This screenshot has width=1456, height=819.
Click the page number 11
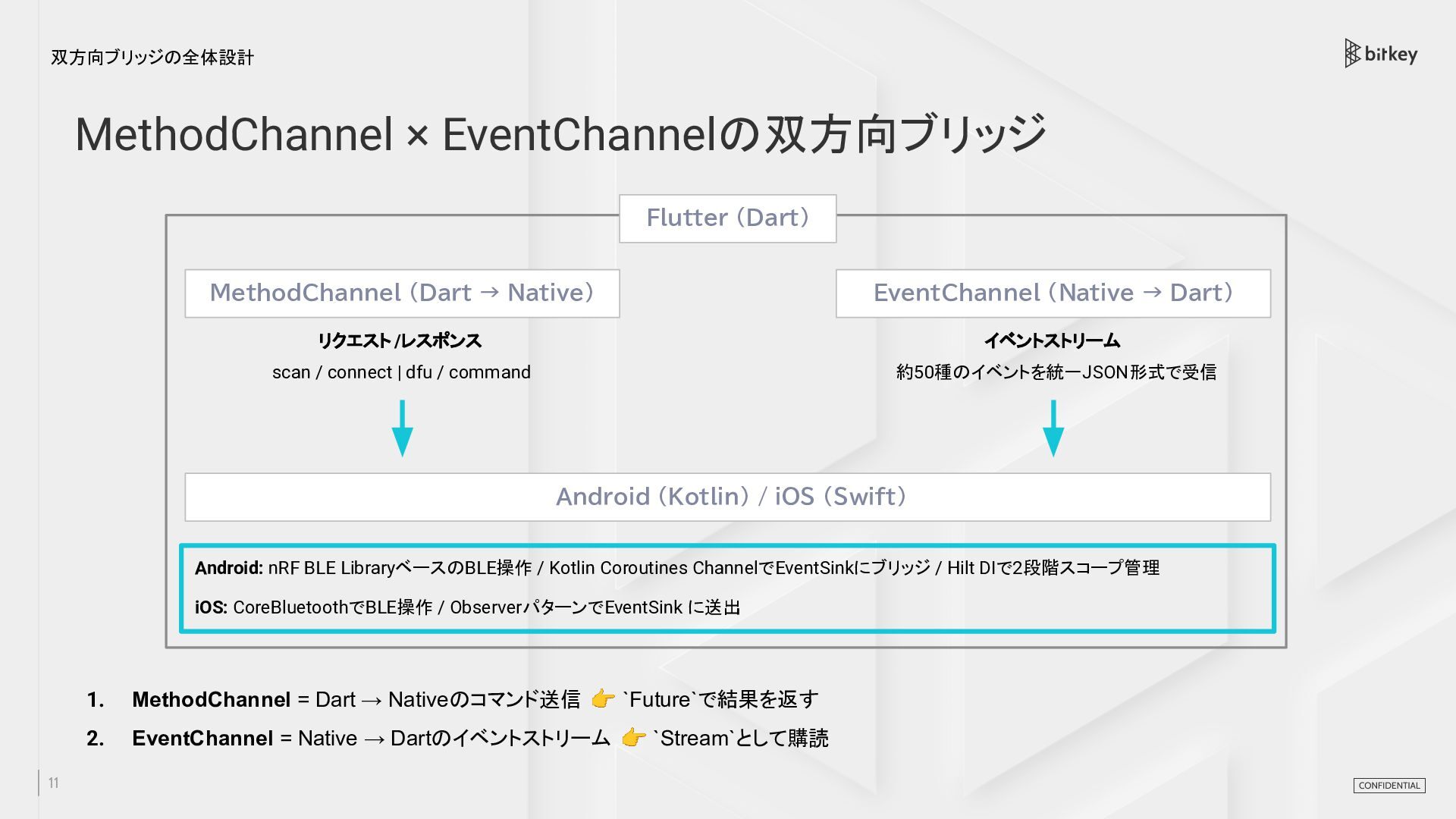click(54, 783)
